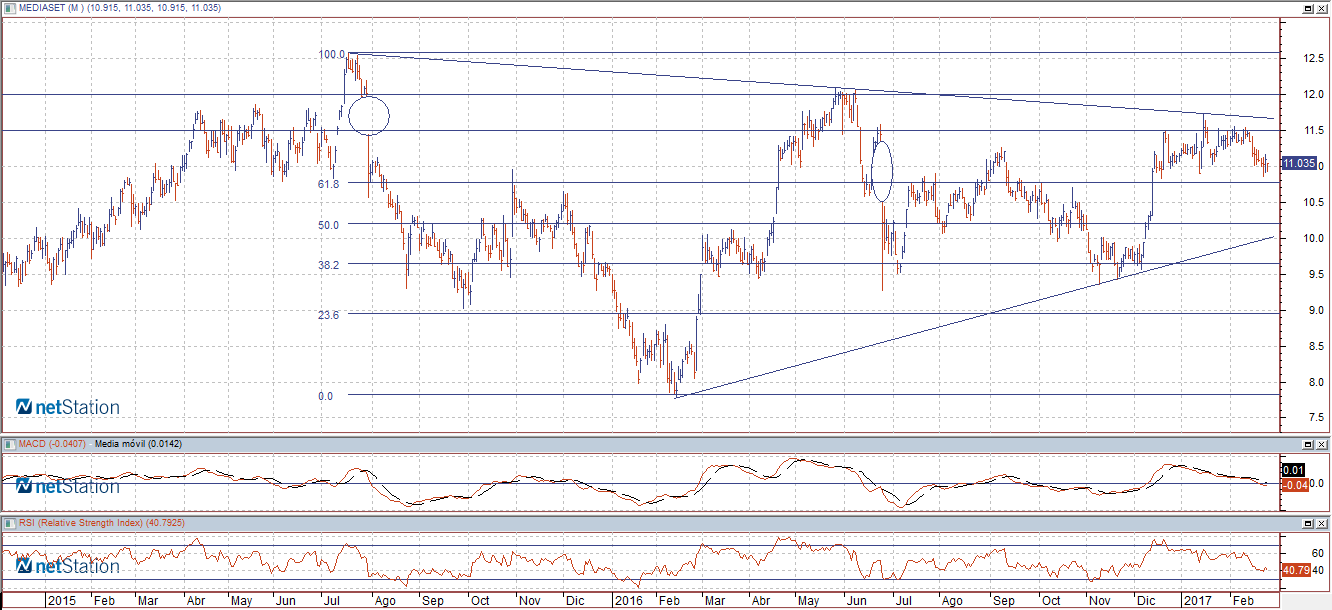
Task: Click the 0.0 Fibonacci level label
Action: [x=325, y=396]
